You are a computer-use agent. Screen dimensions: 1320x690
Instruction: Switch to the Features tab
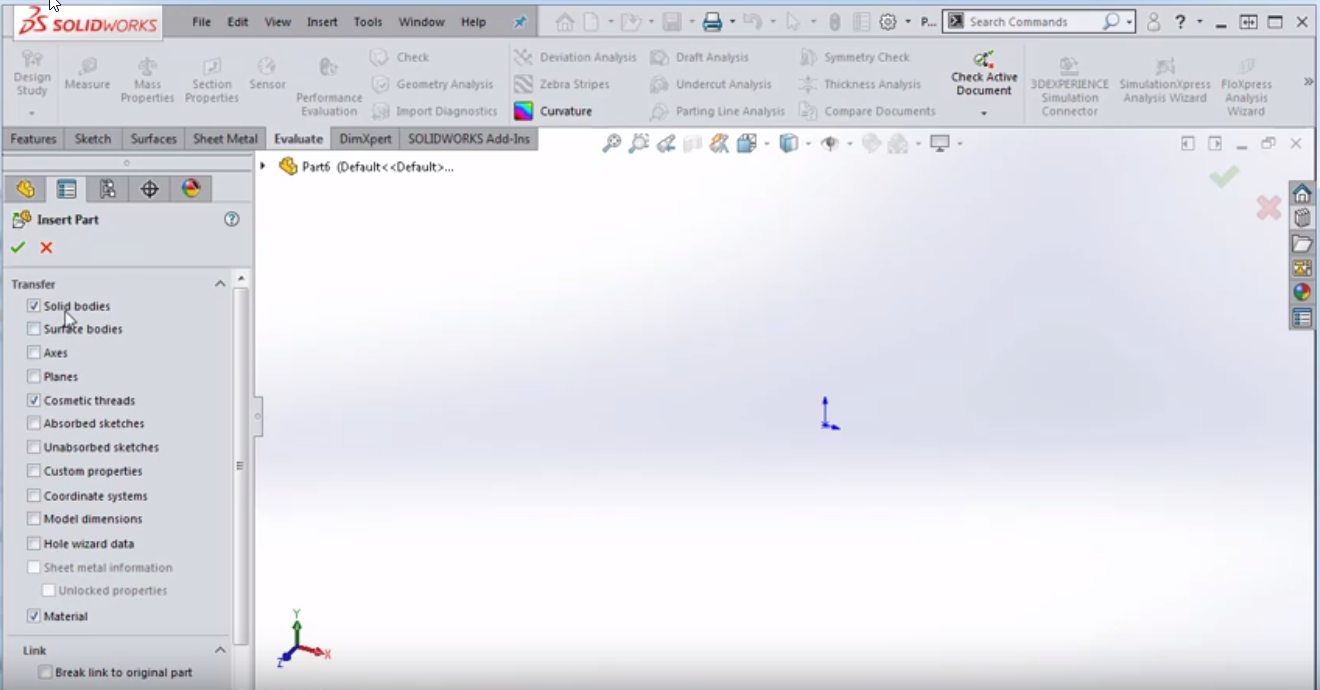click(x=33, y=139)
